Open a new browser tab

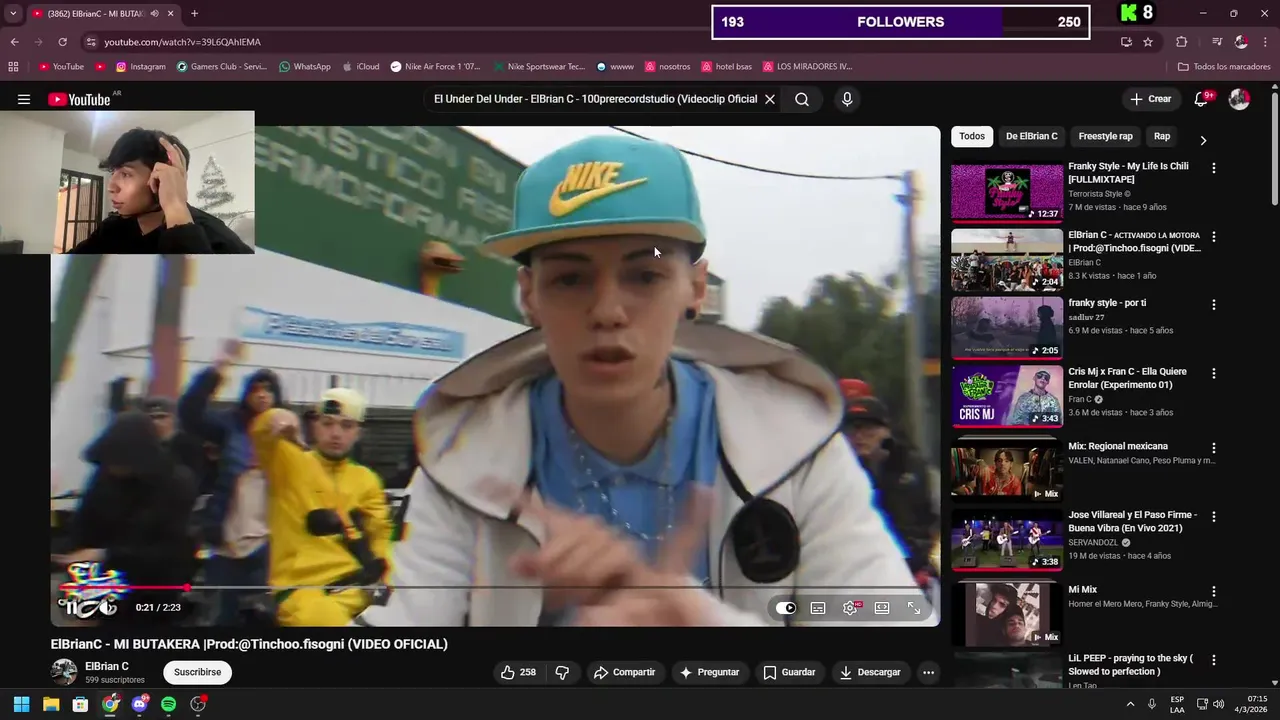point(194,14)
